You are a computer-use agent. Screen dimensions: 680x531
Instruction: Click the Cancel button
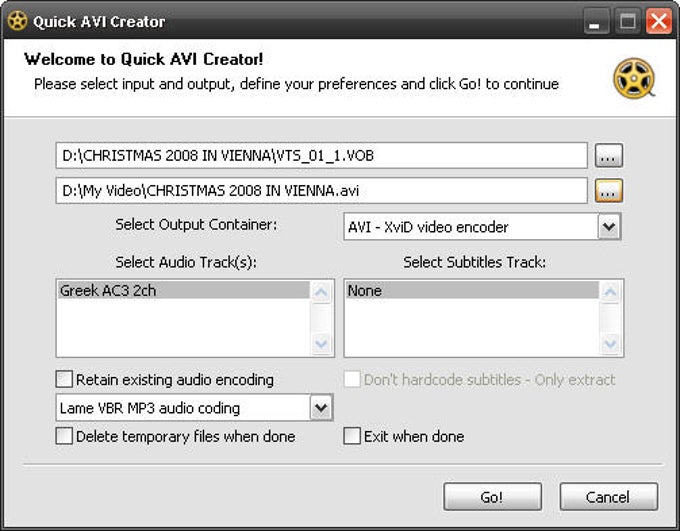click(x=608, y=497)
